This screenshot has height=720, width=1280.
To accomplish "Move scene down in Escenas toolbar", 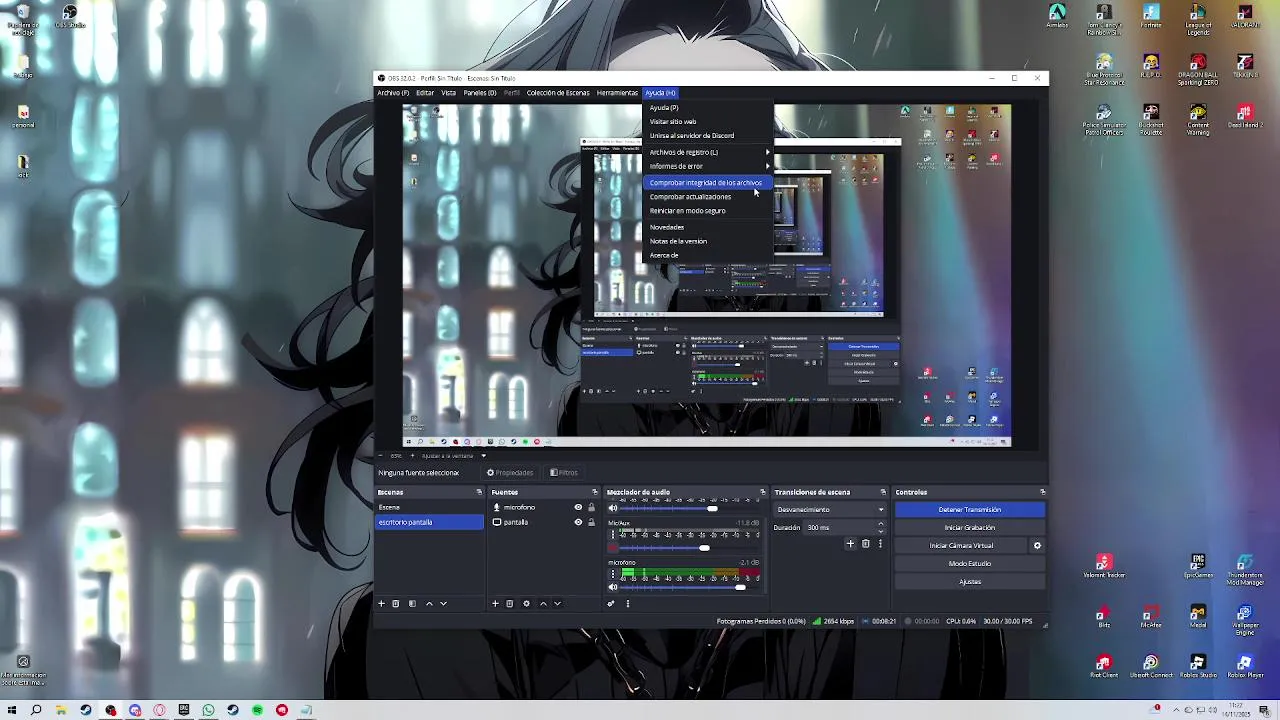I will point(443,604).
